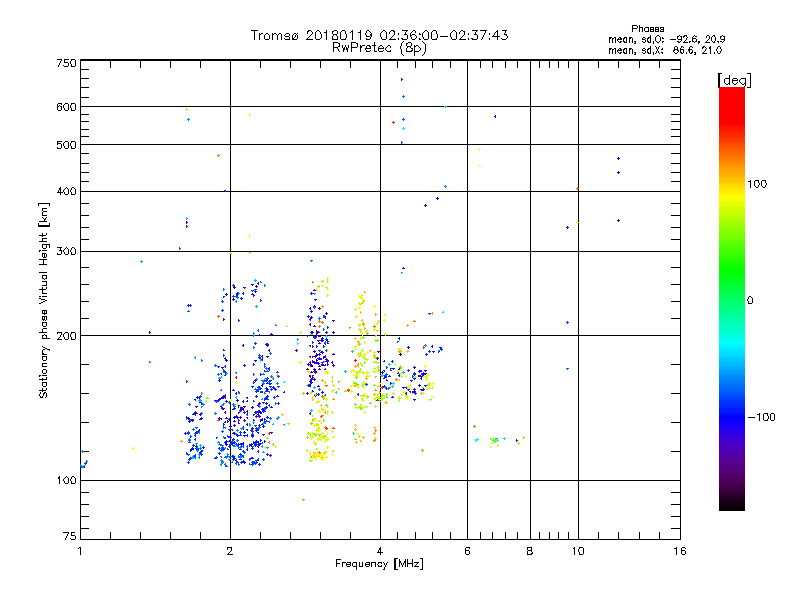Click the x-axis '2' tick label
The width and height of the screenshot is (800, 600).
(230, 551)
